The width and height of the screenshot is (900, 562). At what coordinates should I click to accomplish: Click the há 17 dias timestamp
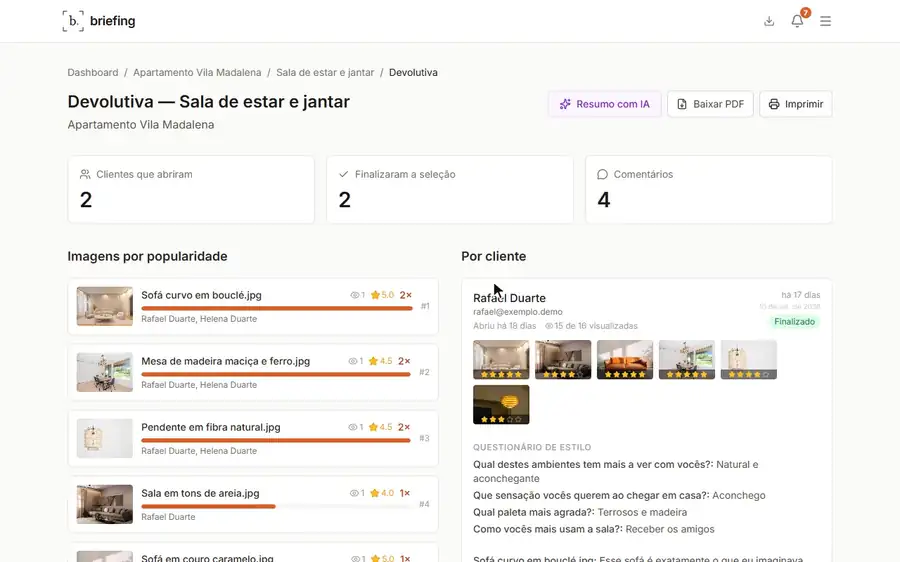[x=801, y=295]
